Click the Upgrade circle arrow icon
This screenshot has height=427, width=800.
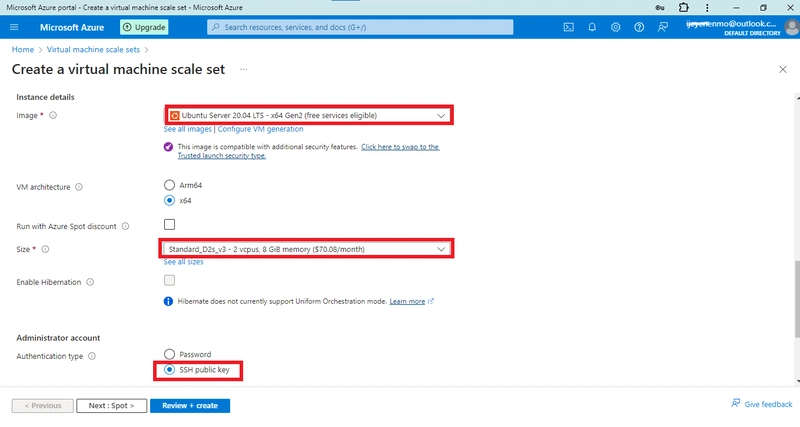[x=127, y=27]
